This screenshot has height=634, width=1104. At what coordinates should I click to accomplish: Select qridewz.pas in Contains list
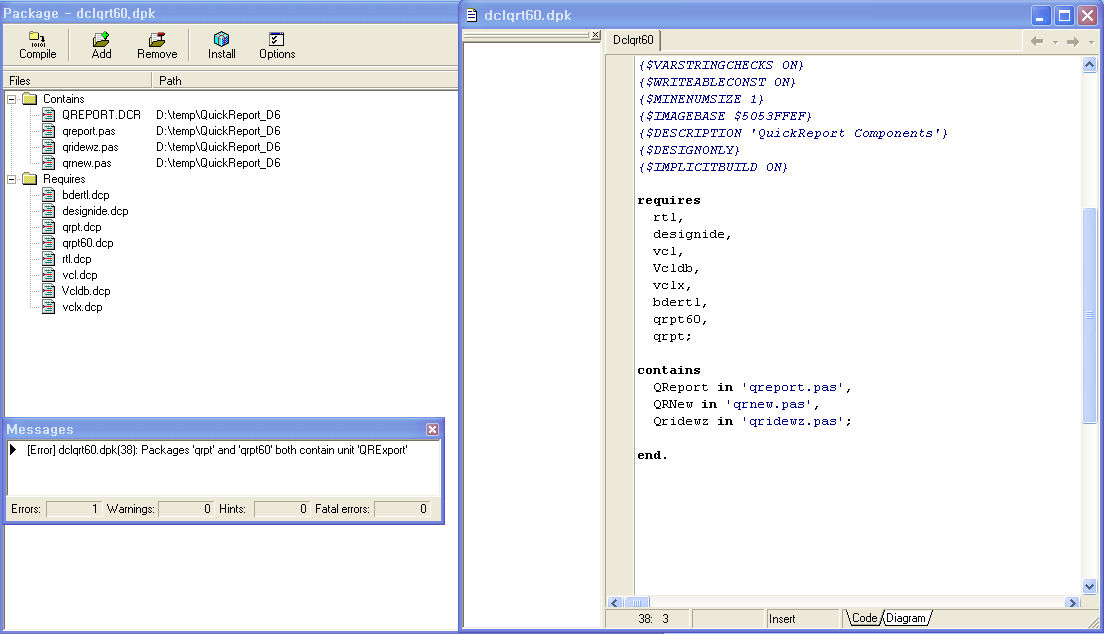coord(89,147)
